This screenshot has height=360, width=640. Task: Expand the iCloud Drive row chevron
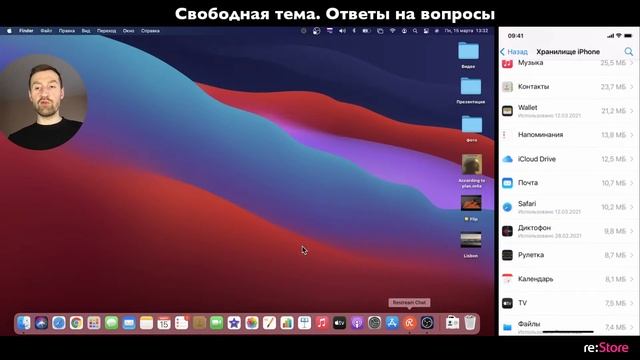pos(631,159)
